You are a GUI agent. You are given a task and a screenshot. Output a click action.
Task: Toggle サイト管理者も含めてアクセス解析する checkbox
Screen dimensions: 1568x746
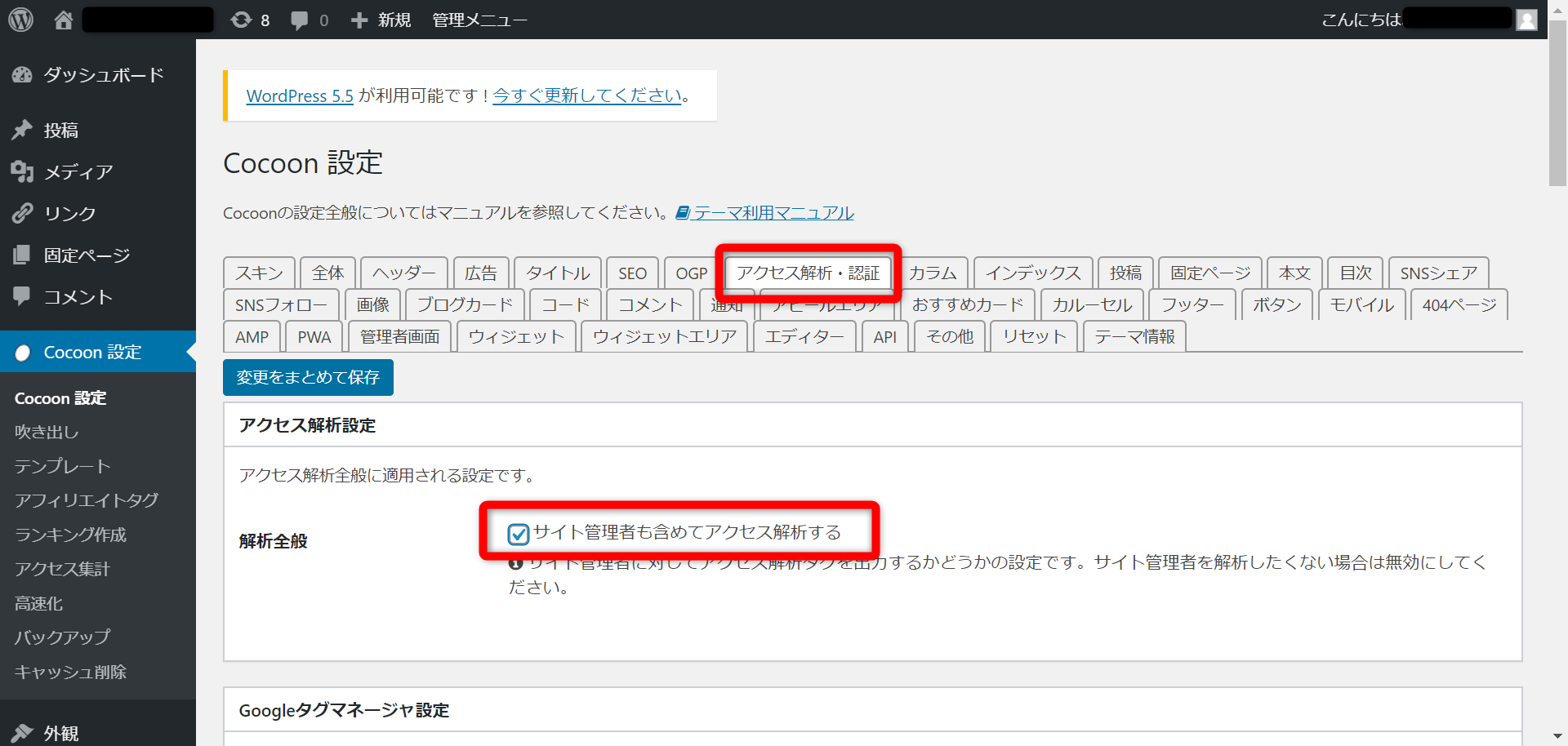(x=519, y=534)
